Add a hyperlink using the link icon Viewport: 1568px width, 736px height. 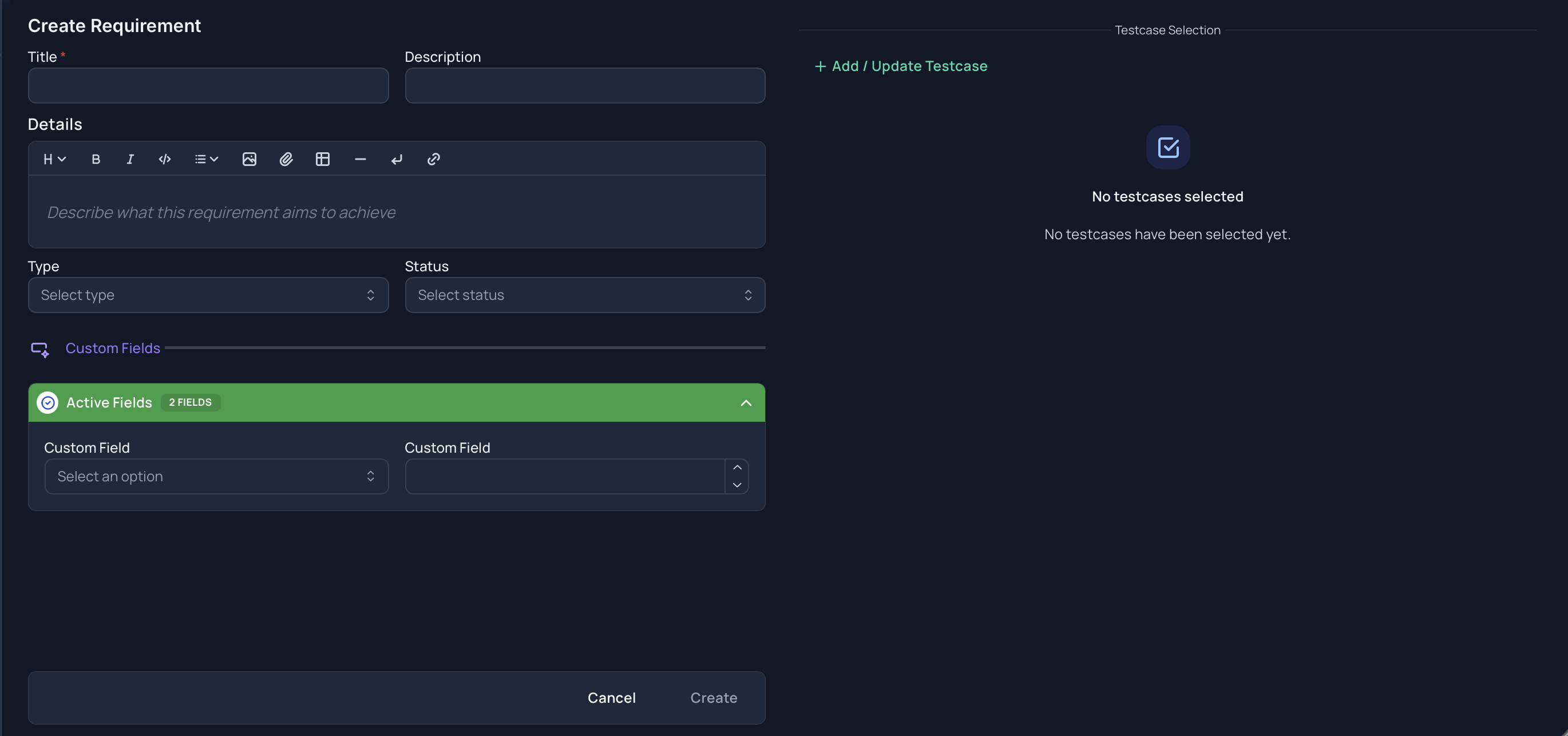433,159
